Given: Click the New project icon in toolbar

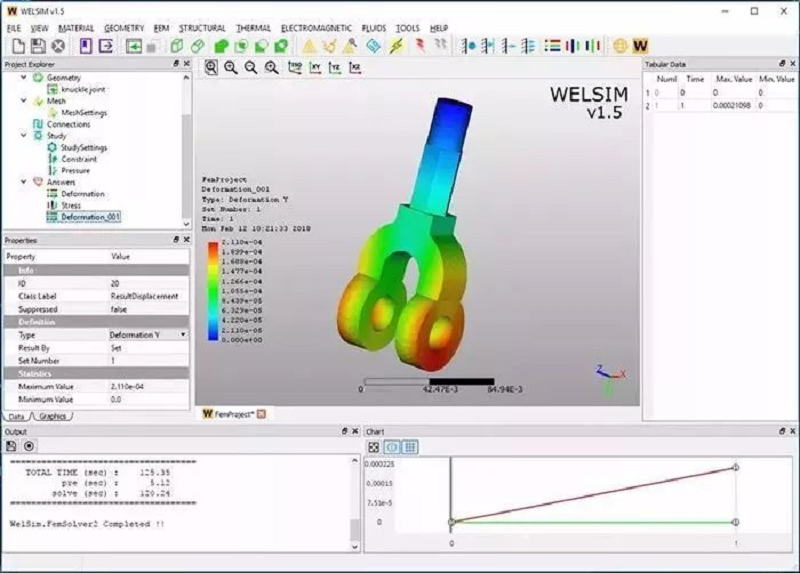Looking at the screenshot, I should pos(15,46).
